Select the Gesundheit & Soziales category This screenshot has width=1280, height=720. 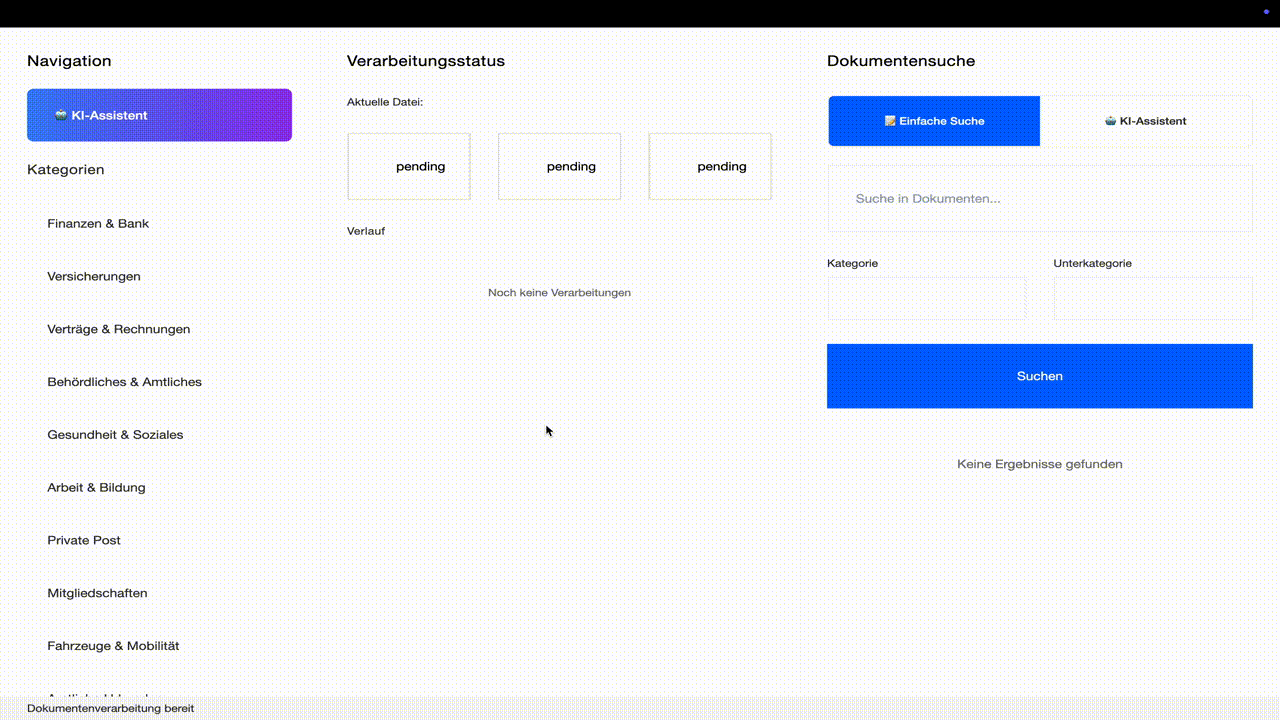click(x=115, y=435)
